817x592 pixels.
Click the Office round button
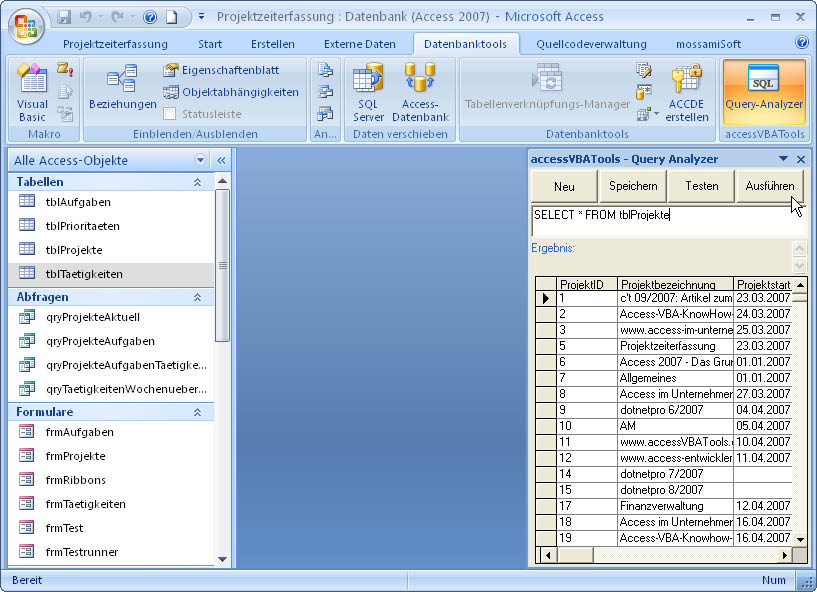click(27, 25)
